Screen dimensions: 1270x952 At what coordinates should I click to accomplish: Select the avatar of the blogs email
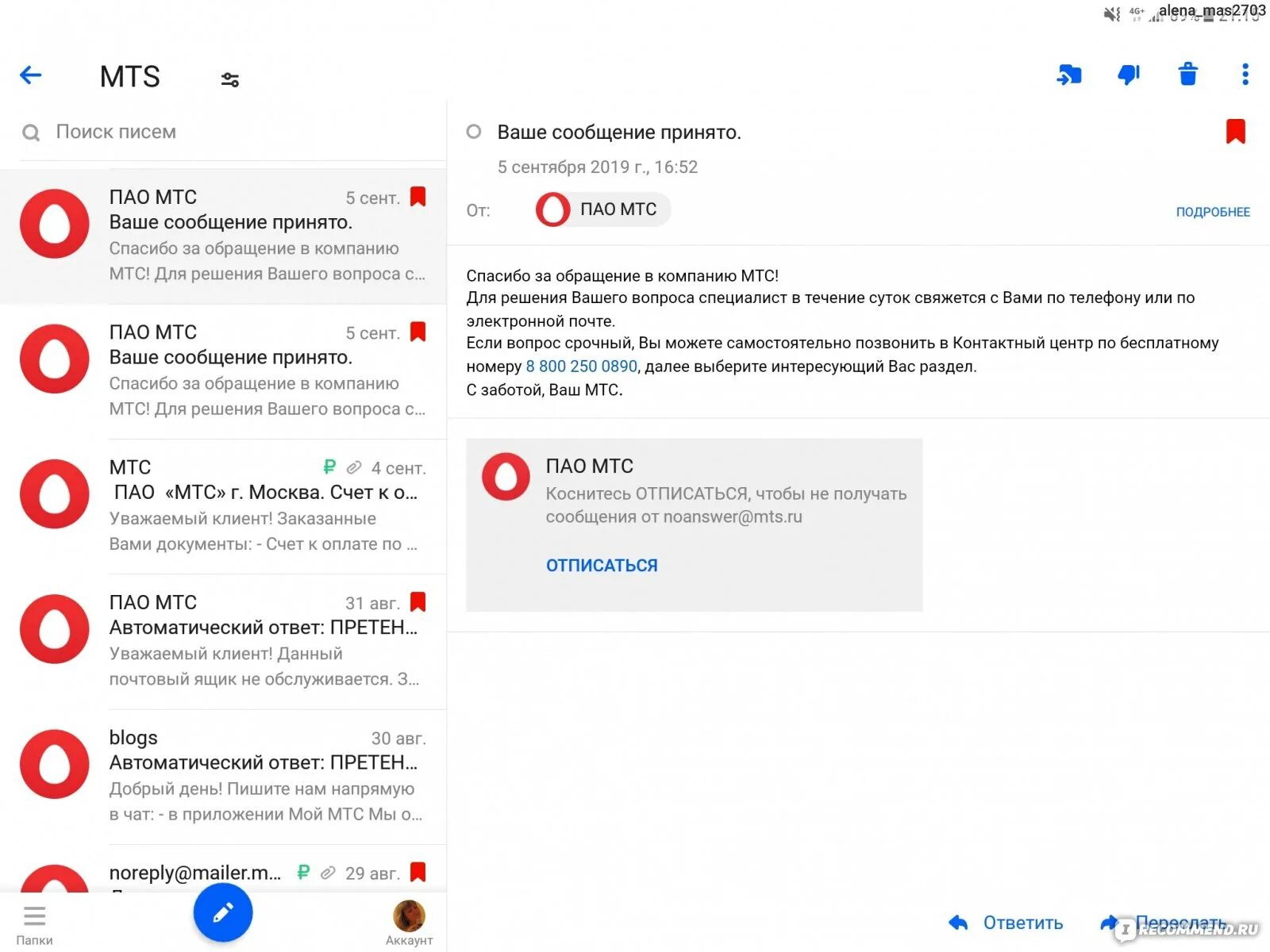coord(55,764)
